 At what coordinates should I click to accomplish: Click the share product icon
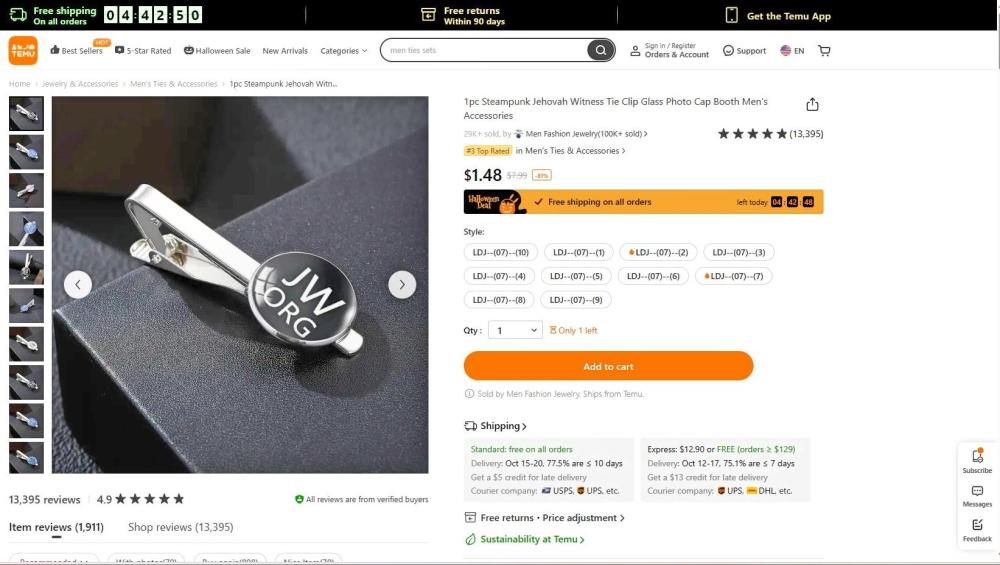tap(812, 105)
